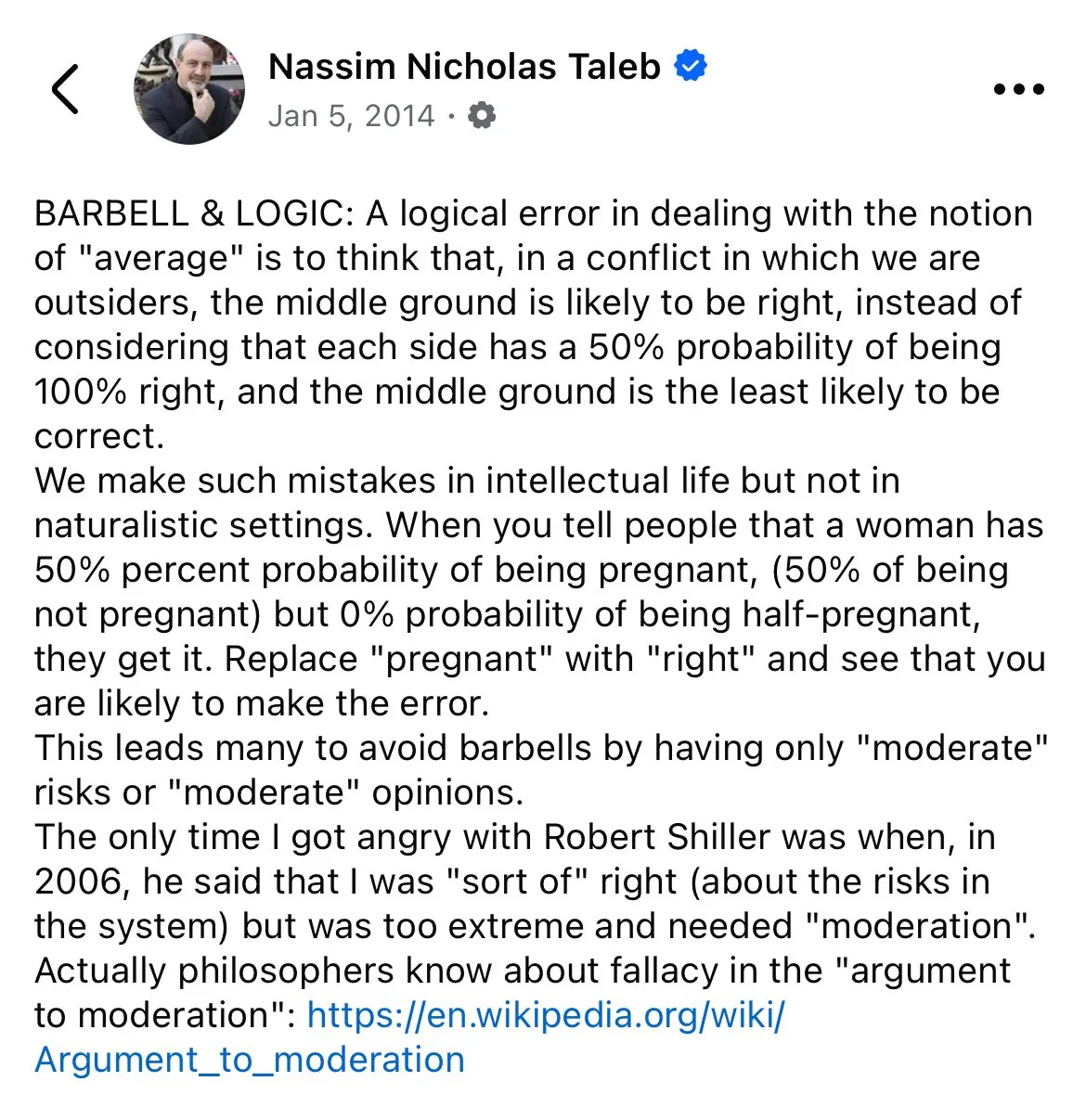1086x1120 pixels.
Task: Open Nassim Nicholas Taleb's profile picture
Action: [x=189, y=90]
